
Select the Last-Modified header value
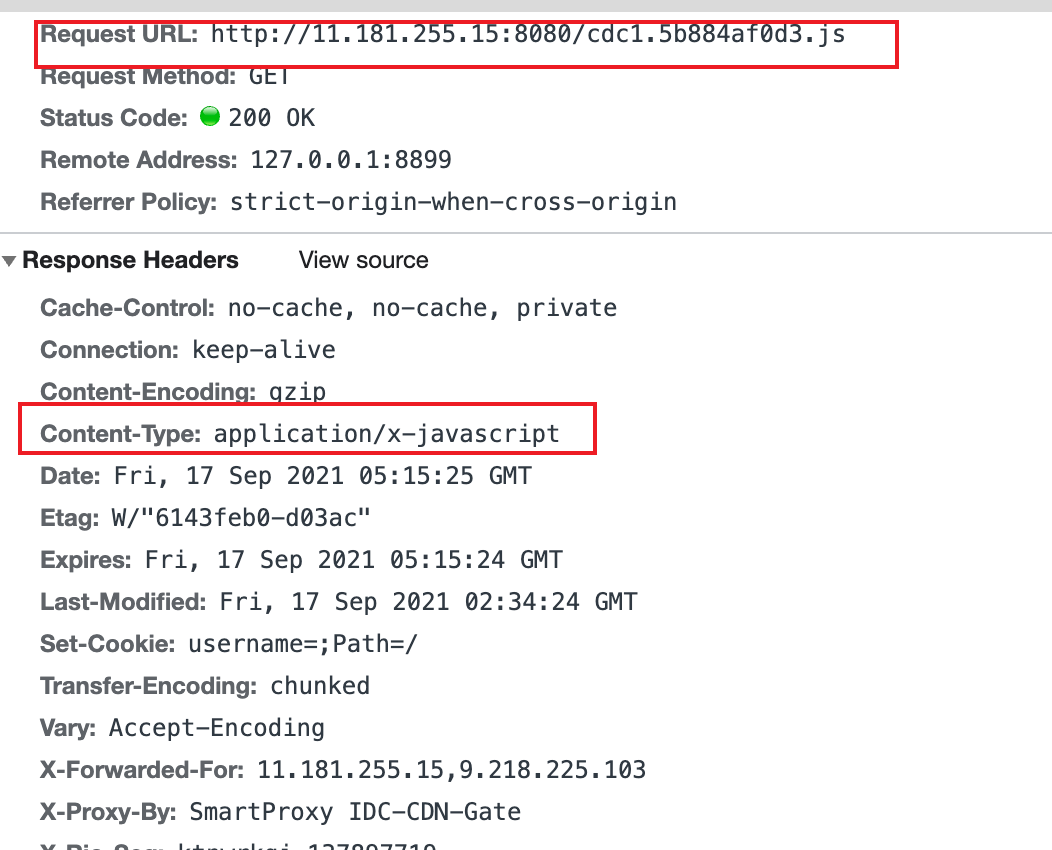tap(429, 602)
